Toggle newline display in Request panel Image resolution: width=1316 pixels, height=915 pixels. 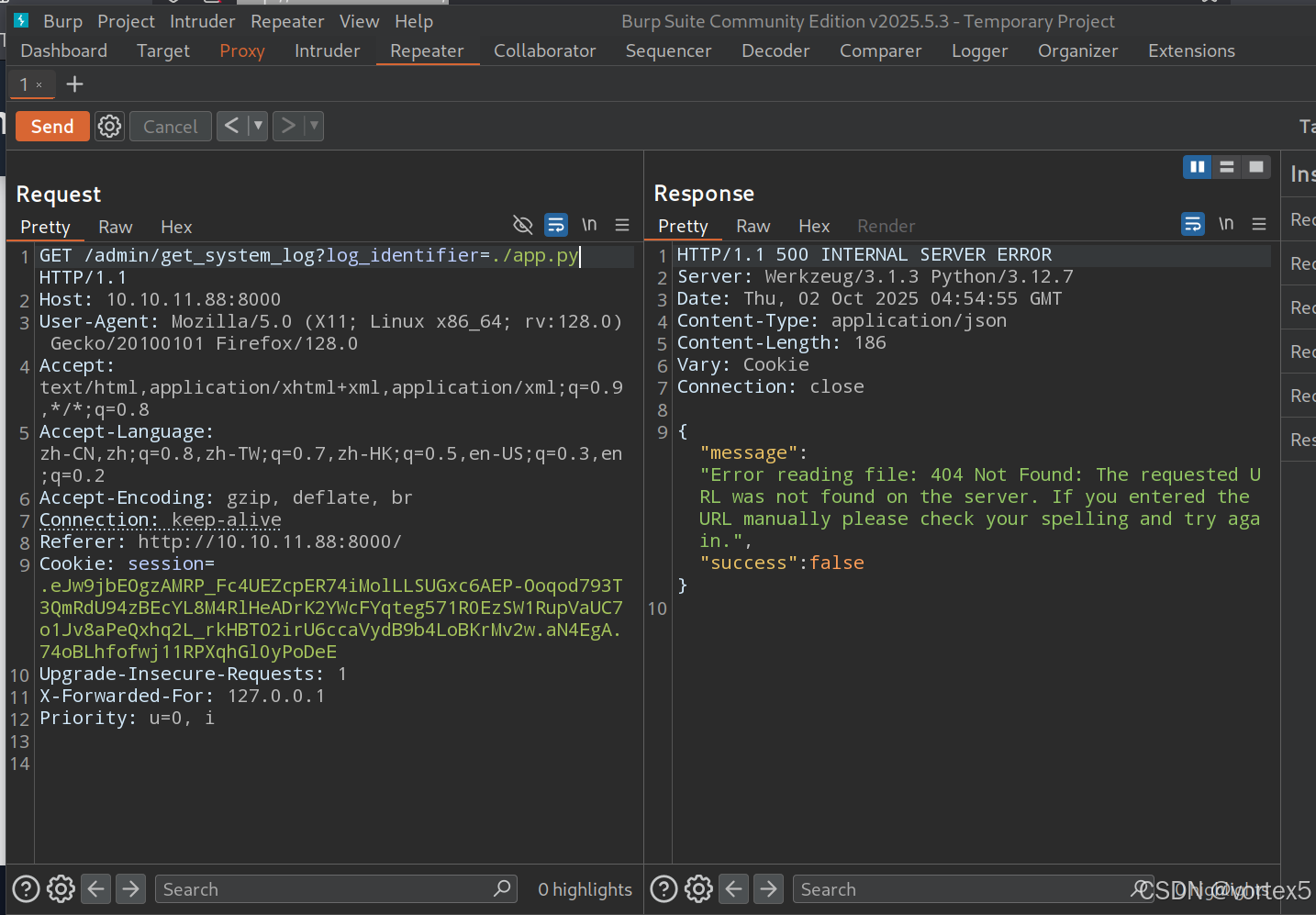tap(589, 225)
